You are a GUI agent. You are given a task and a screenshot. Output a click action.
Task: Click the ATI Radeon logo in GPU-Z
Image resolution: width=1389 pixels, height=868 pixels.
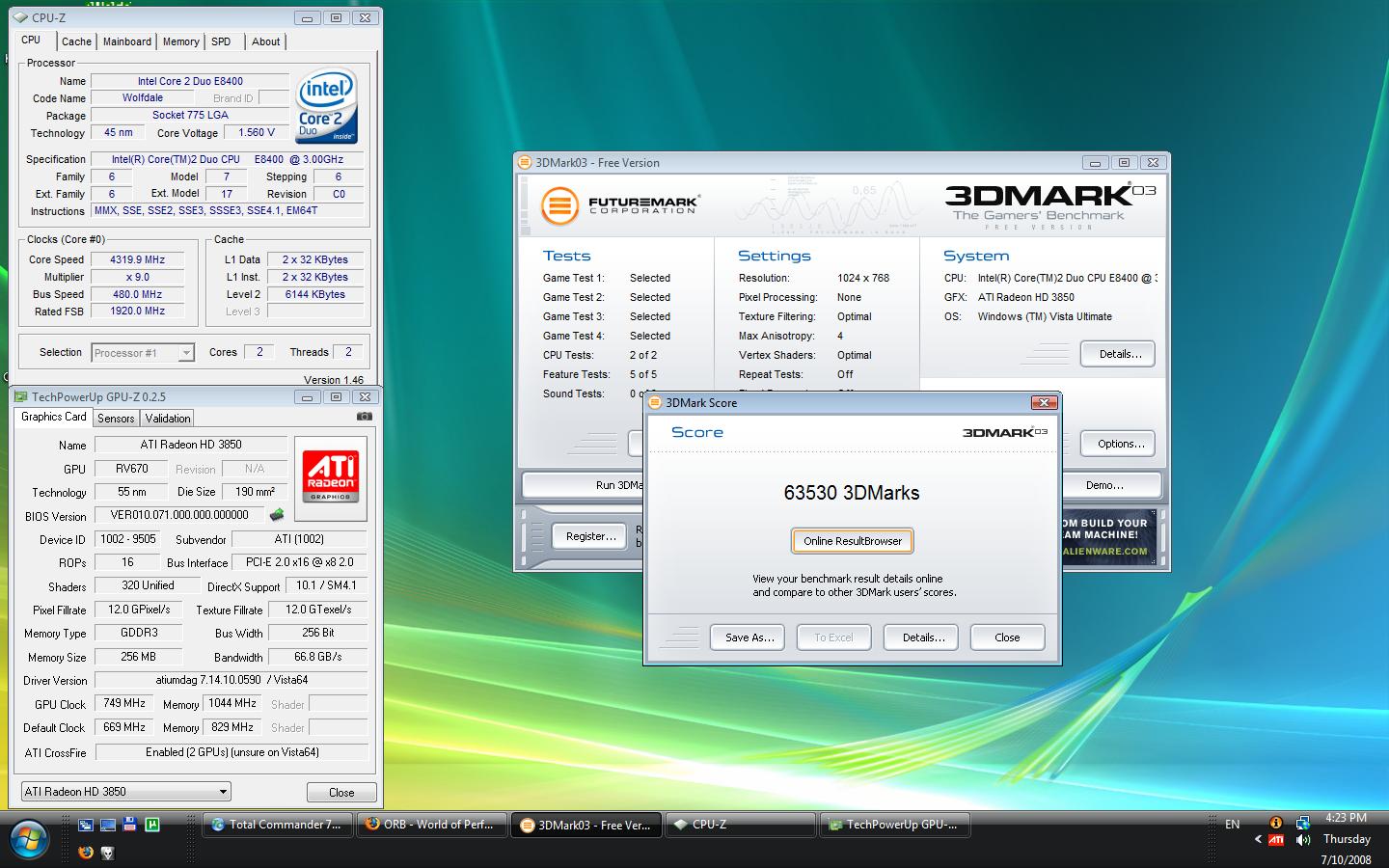[330, 476]
